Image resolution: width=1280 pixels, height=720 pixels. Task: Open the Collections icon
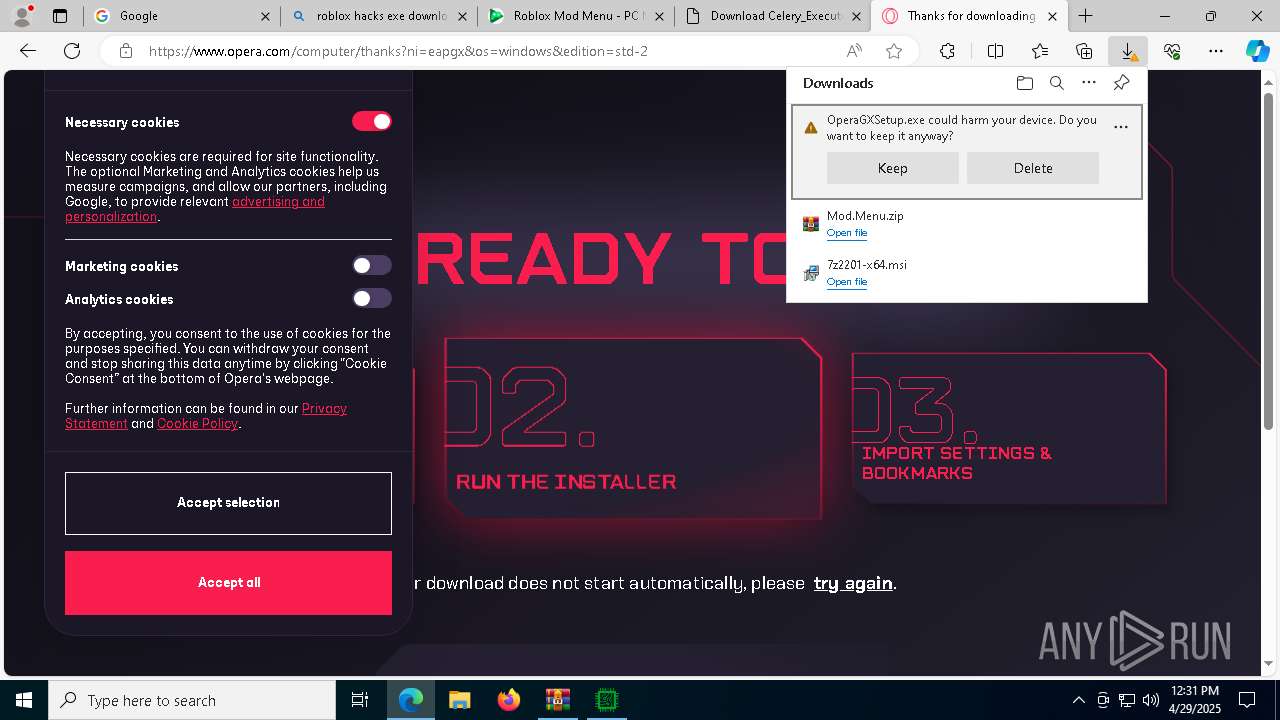[1084, 51]
